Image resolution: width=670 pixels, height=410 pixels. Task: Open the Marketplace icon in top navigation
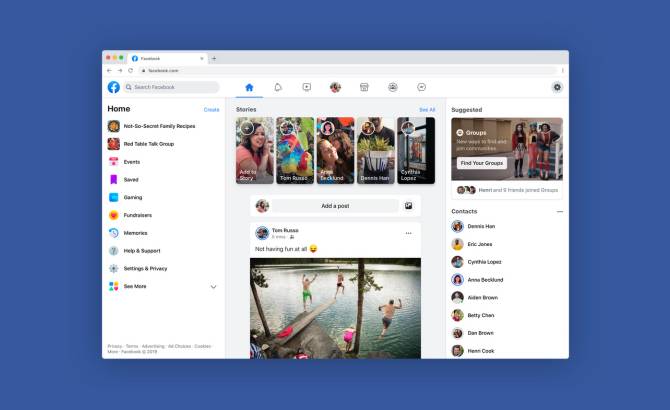364,87
